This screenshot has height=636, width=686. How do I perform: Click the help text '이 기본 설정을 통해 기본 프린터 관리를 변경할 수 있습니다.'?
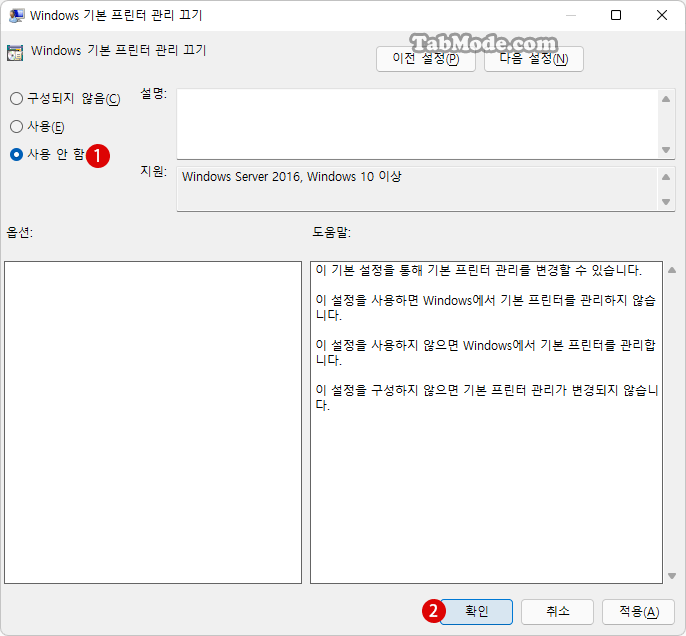pyautogui.click(x=479, y=270)
